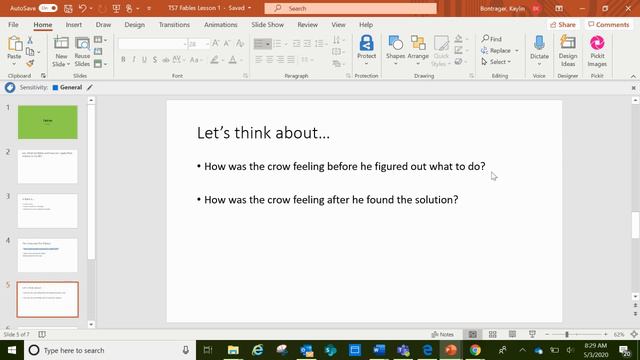The width and height of the screenshot is (640, 360).
Task: Open the Transitions tab
Action: (174, 24)
